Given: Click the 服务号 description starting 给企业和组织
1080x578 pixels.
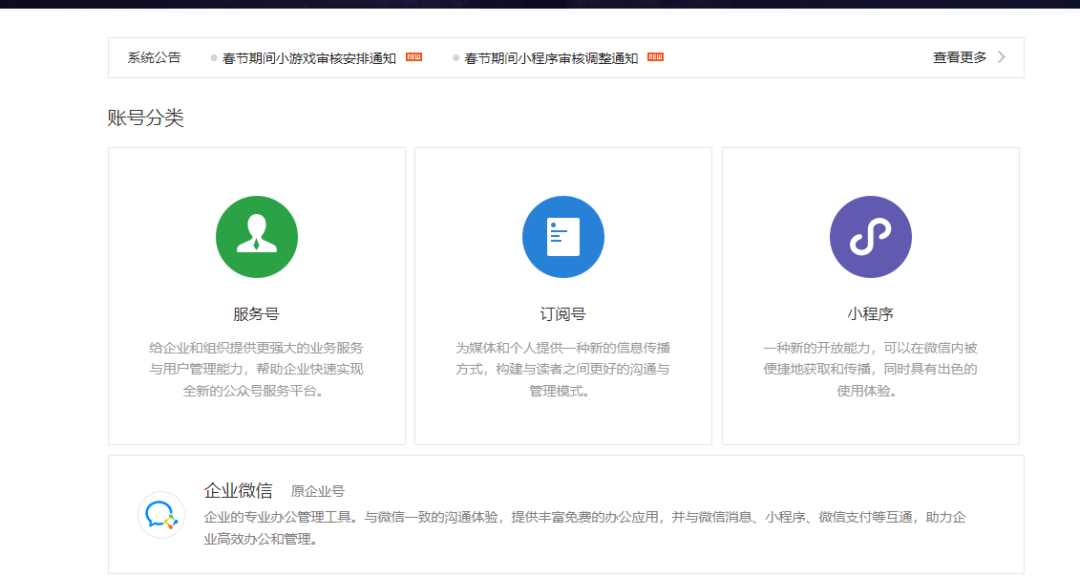Looking at the screenshot, I should (x=256, y=369).
